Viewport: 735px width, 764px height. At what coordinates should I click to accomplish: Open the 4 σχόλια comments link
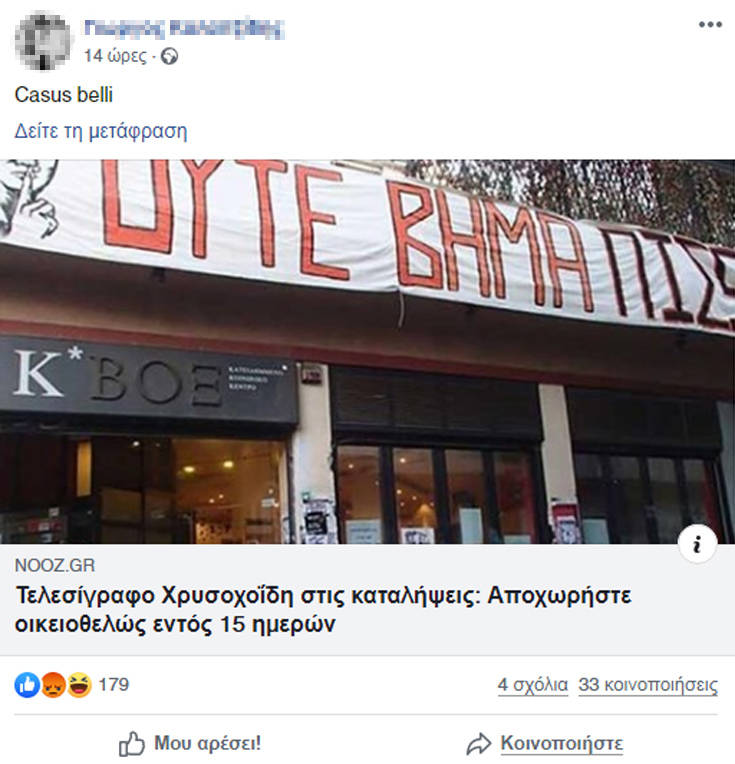click(533, 685)
